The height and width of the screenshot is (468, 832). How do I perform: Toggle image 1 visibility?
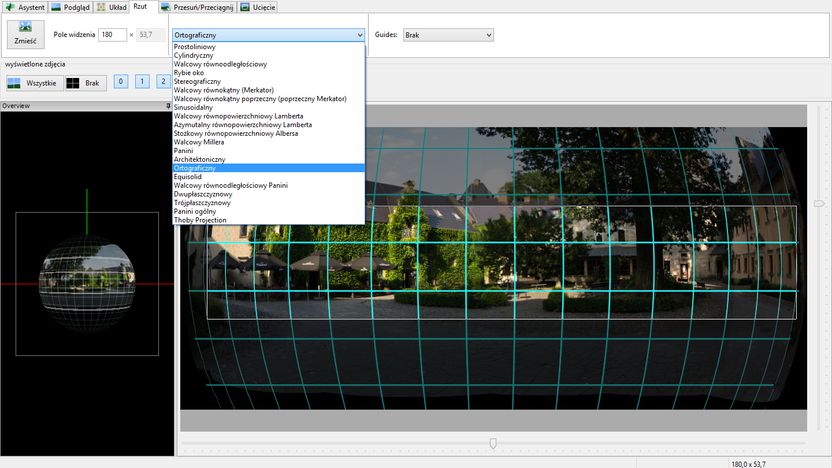coord(142,81)
